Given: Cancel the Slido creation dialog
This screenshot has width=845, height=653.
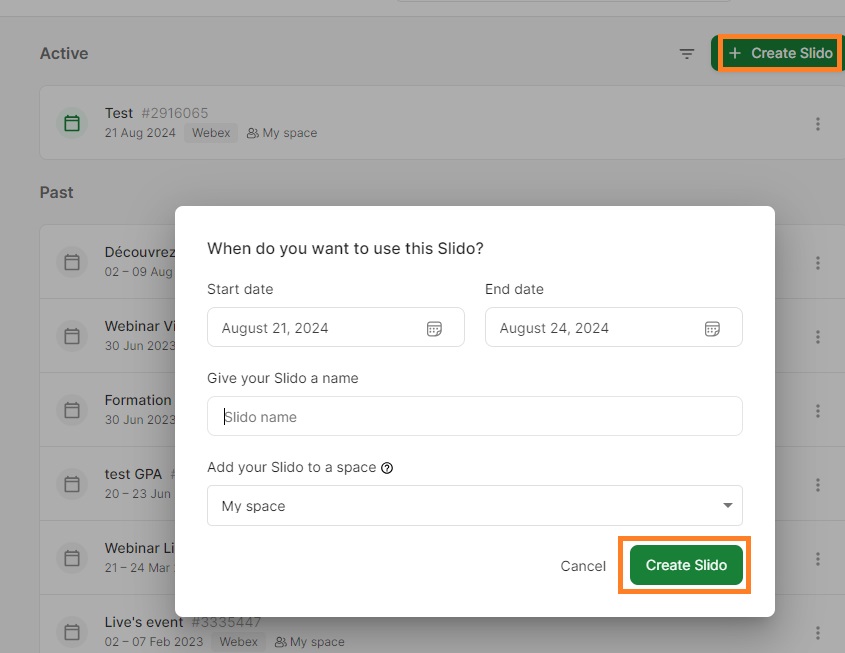Looking at the screenshot, I should [x=583, y=566].
